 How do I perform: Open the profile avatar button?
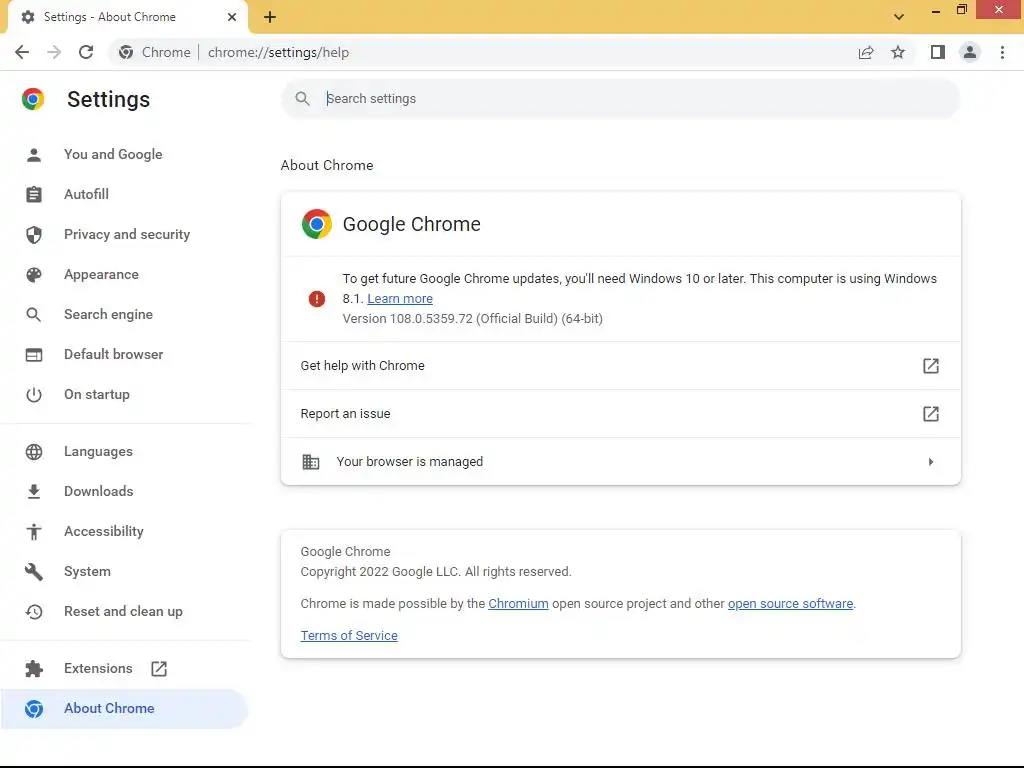tap(970, 52)
